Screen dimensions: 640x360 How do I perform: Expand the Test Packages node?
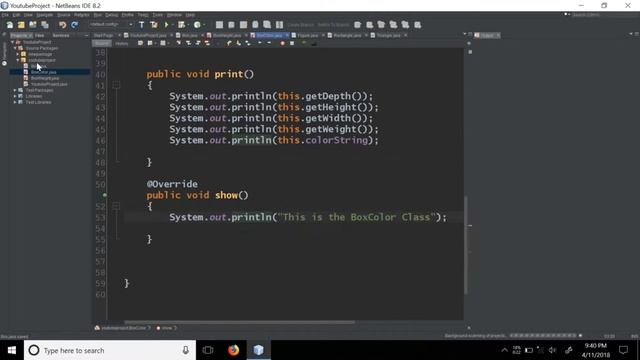[16, 90]
